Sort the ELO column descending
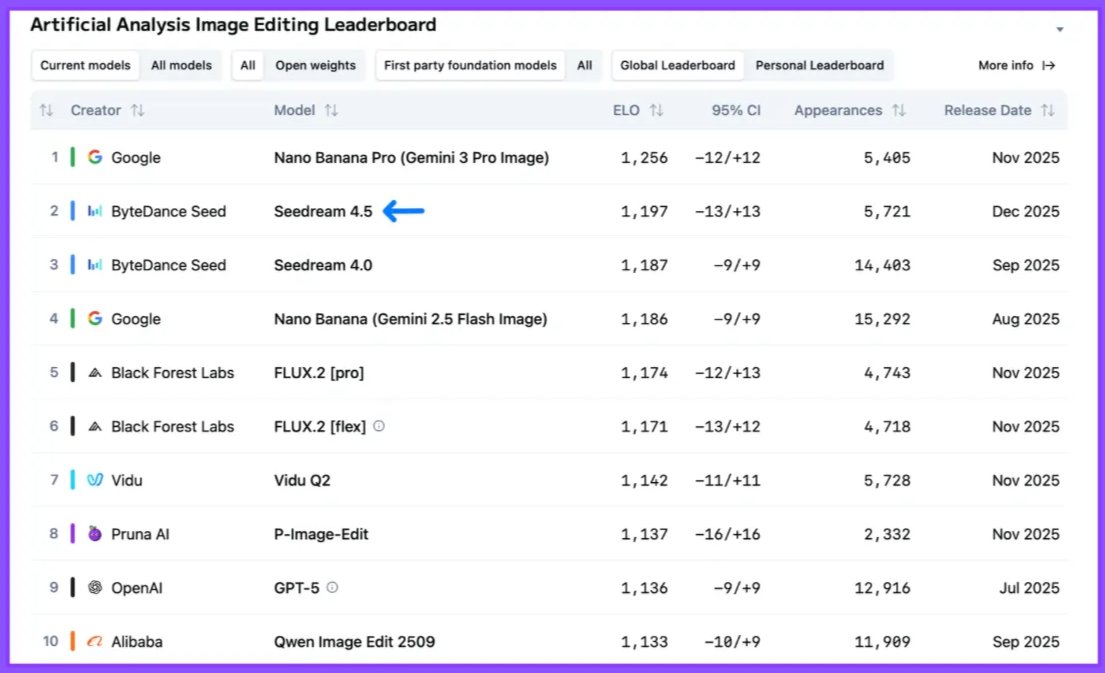The width and height of the screenshot is (1105, 673). 658,110
